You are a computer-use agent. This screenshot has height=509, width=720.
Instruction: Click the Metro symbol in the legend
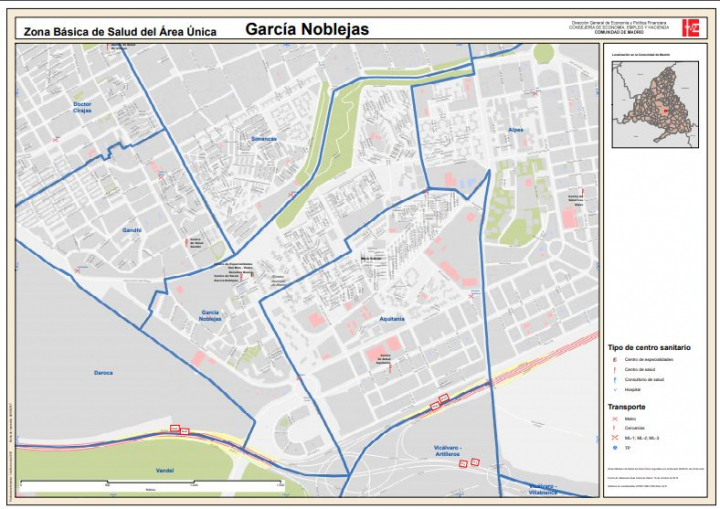tap(614, 419)
